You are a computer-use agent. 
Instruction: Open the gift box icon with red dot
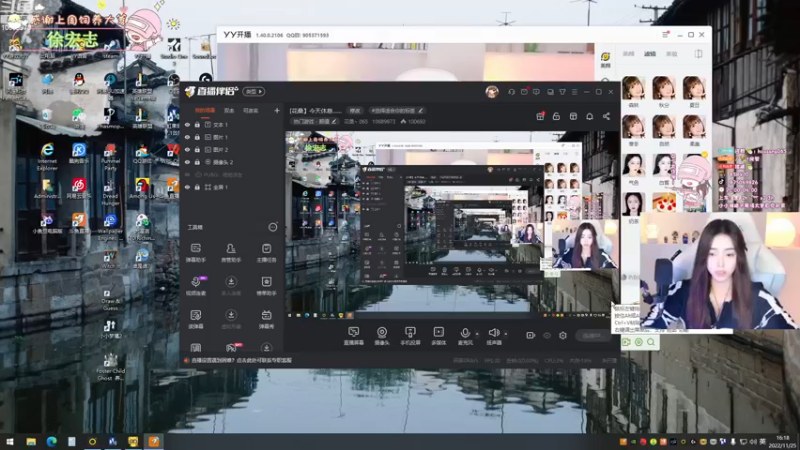(x=540, y=116)
